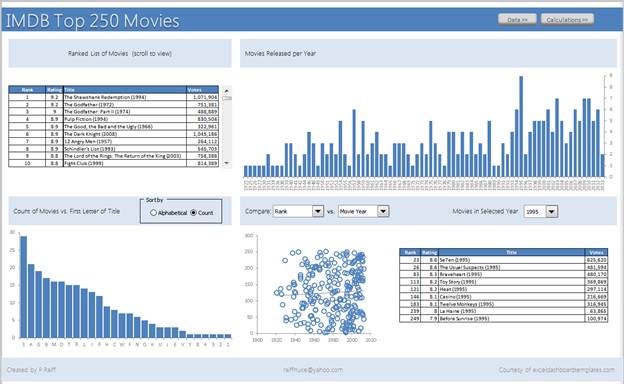Expand the Rank compare dropdown
The image size is (624, 384).
point(318,211)
